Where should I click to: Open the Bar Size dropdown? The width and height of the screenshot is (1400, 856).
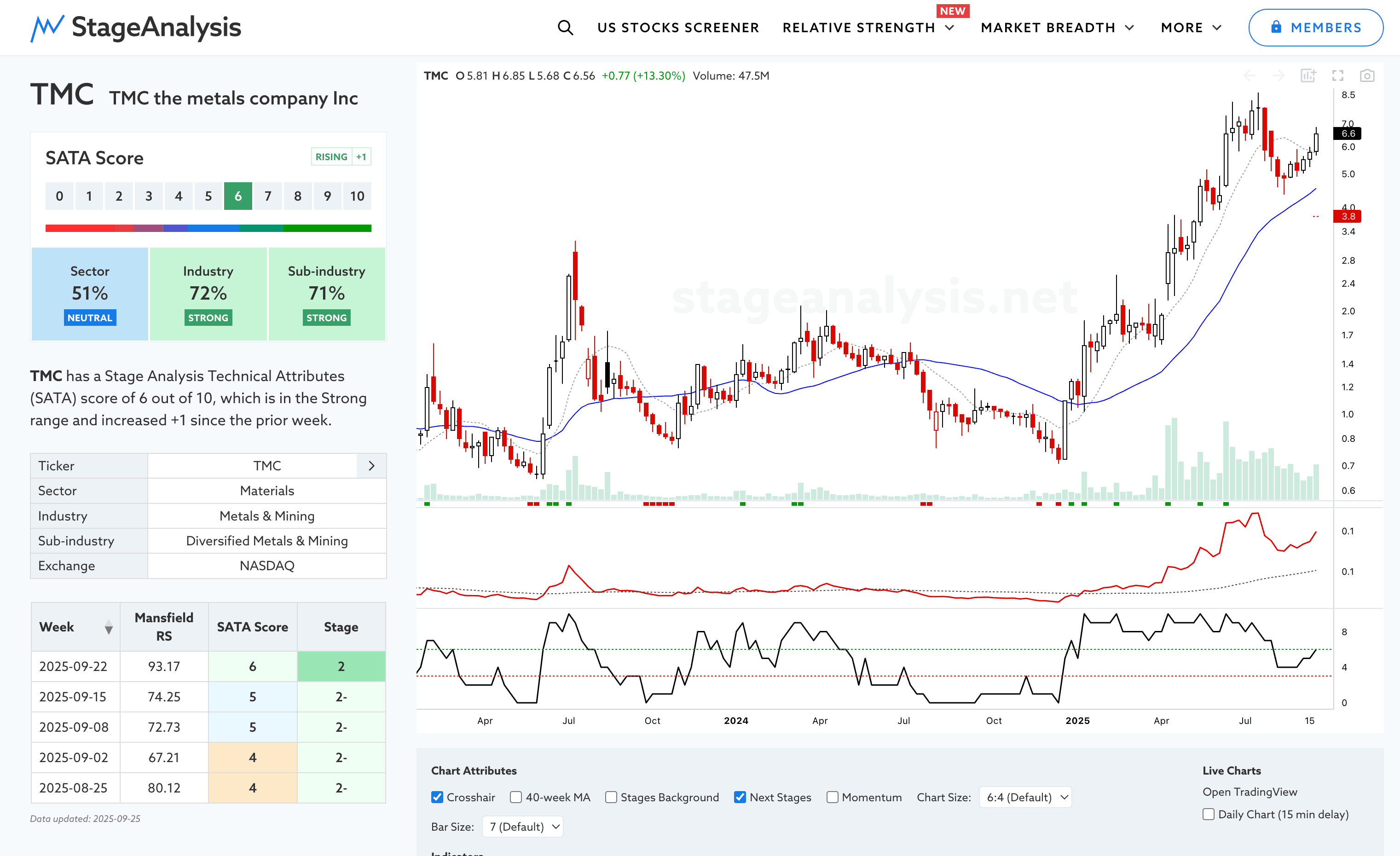523,827
